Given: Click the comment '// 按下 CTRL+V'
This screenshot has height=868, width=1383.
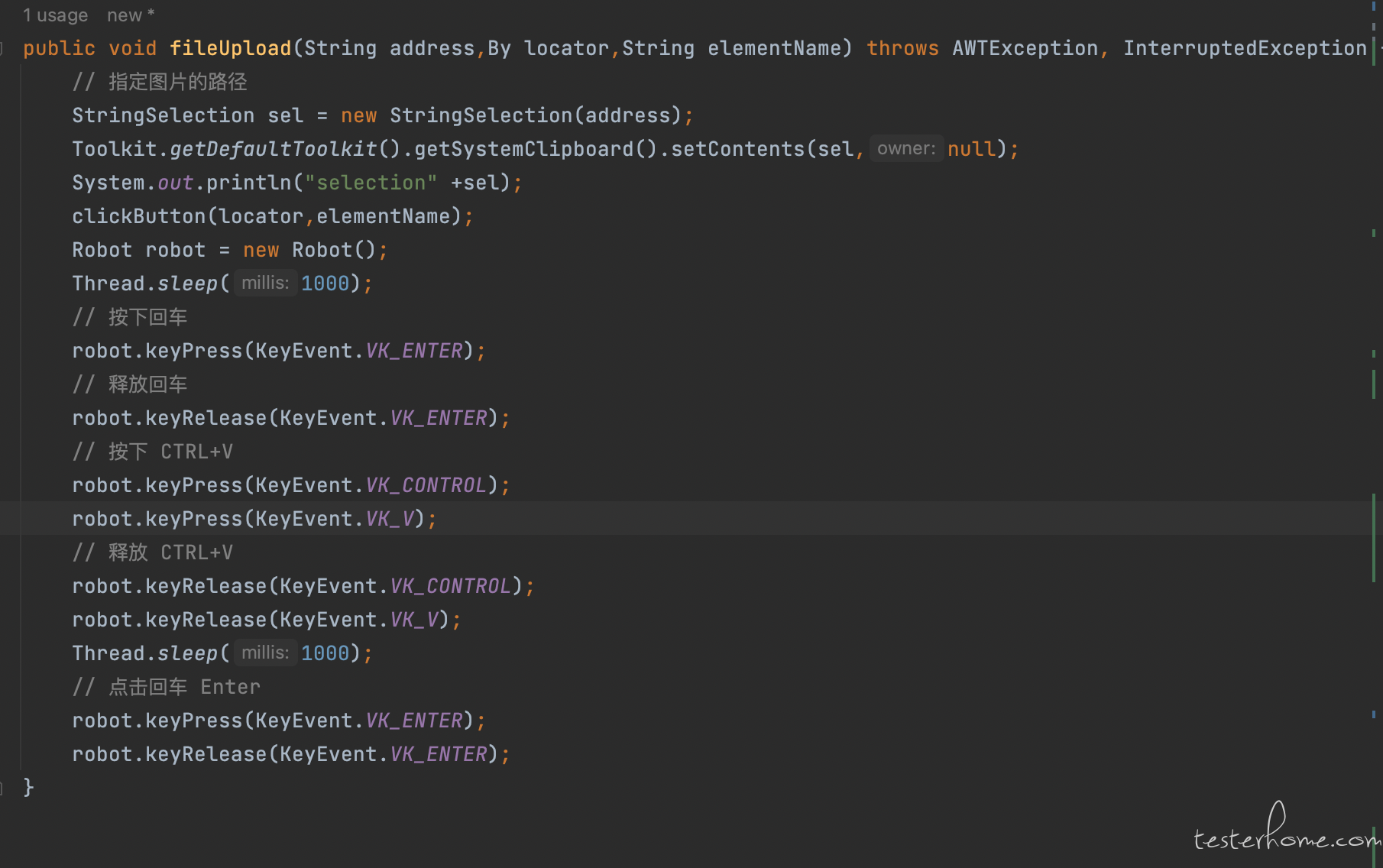Looking at the screenshot, I should point(153,452).
